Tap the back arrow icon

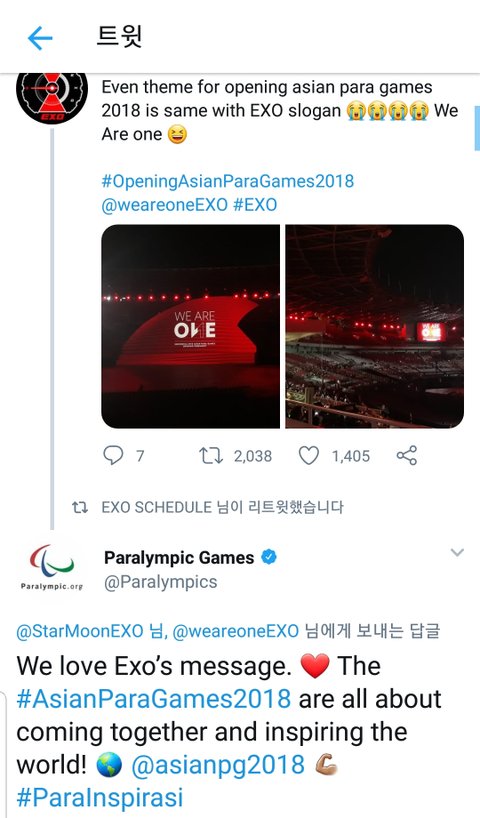pos(40,38)
